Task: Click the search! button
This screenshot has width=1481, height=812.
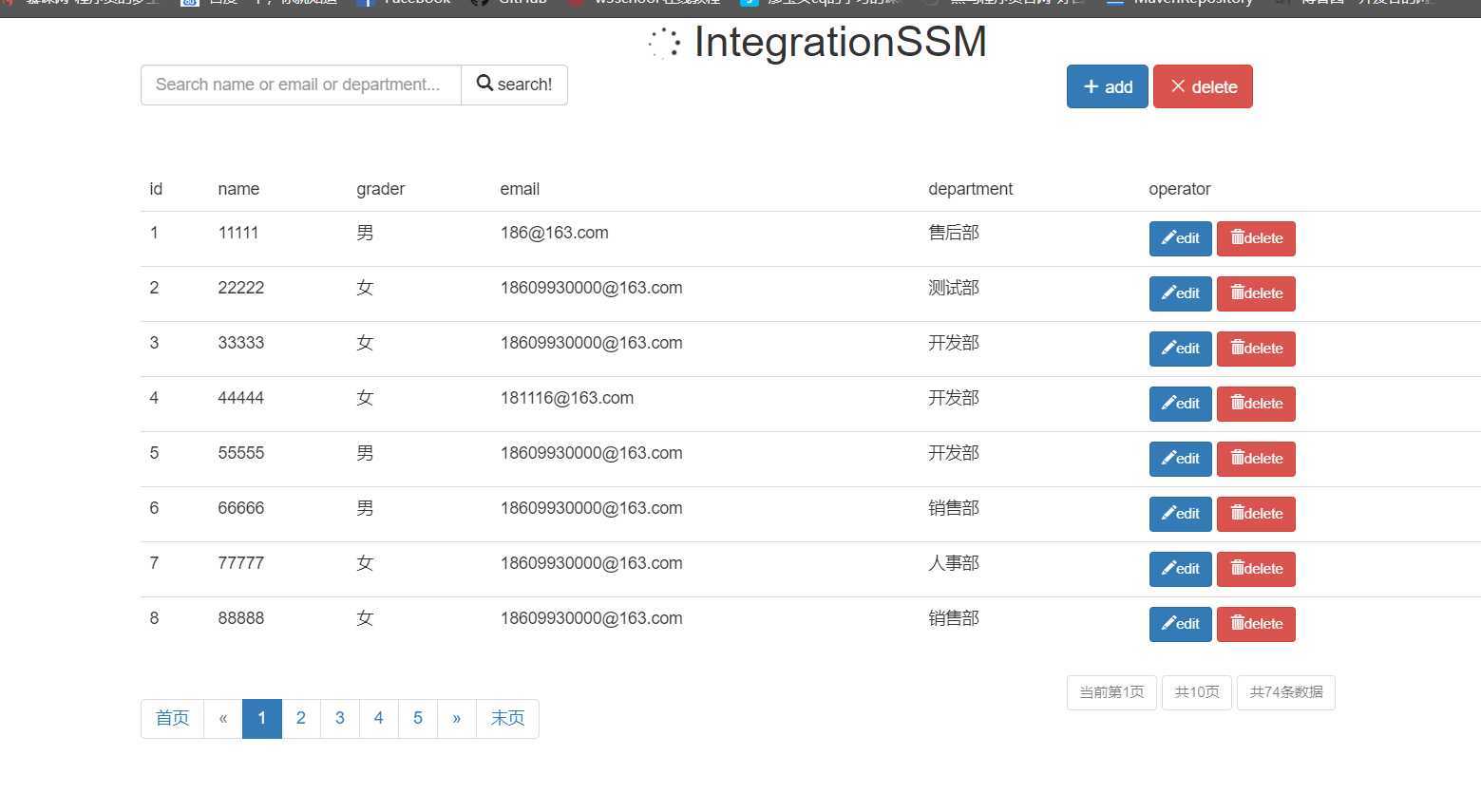Action: click(514, 85)
